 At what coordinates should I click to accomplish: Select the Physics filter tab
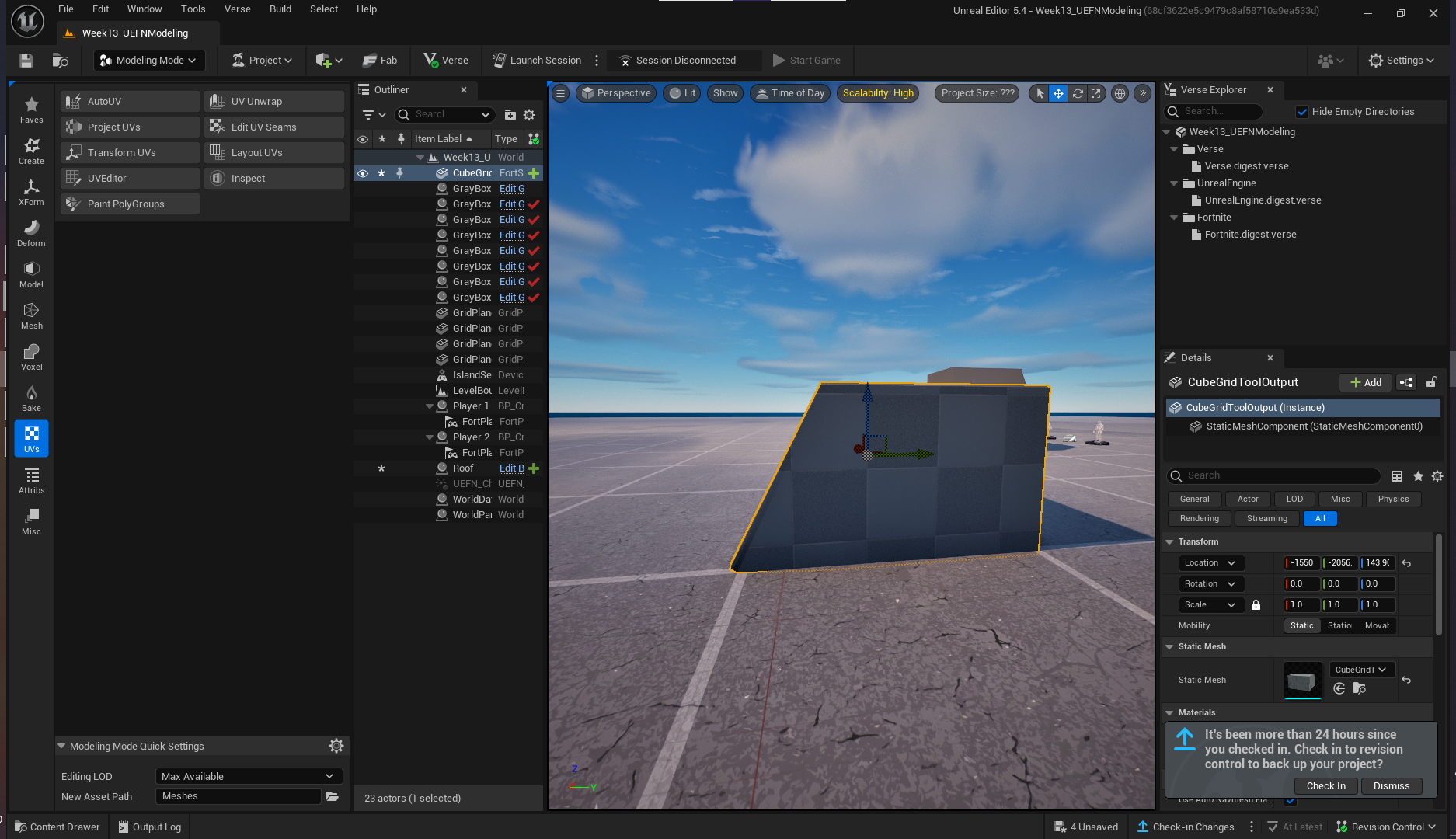(x=1393, y=499)
